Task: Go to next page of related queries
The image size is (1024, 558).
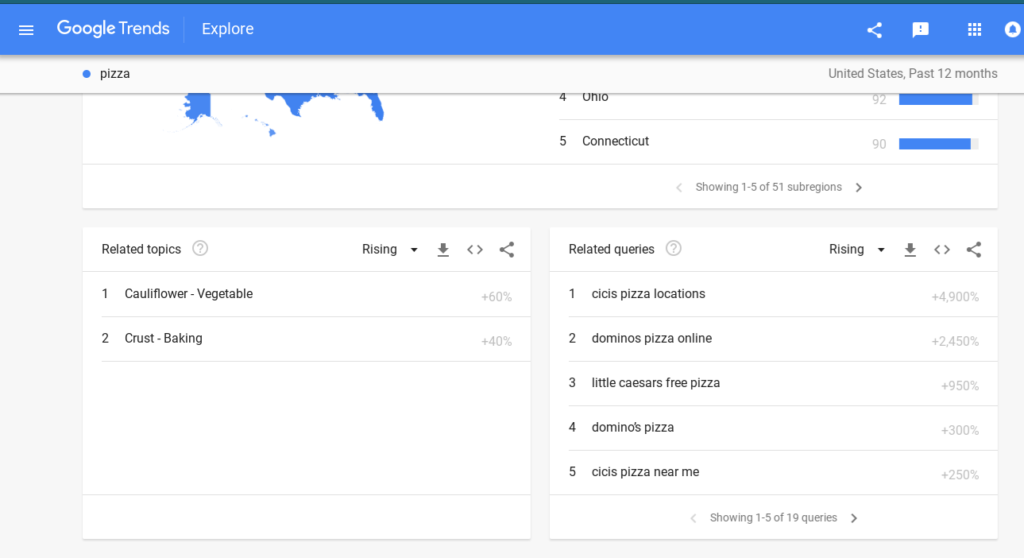Action: [x=854, y=518]
